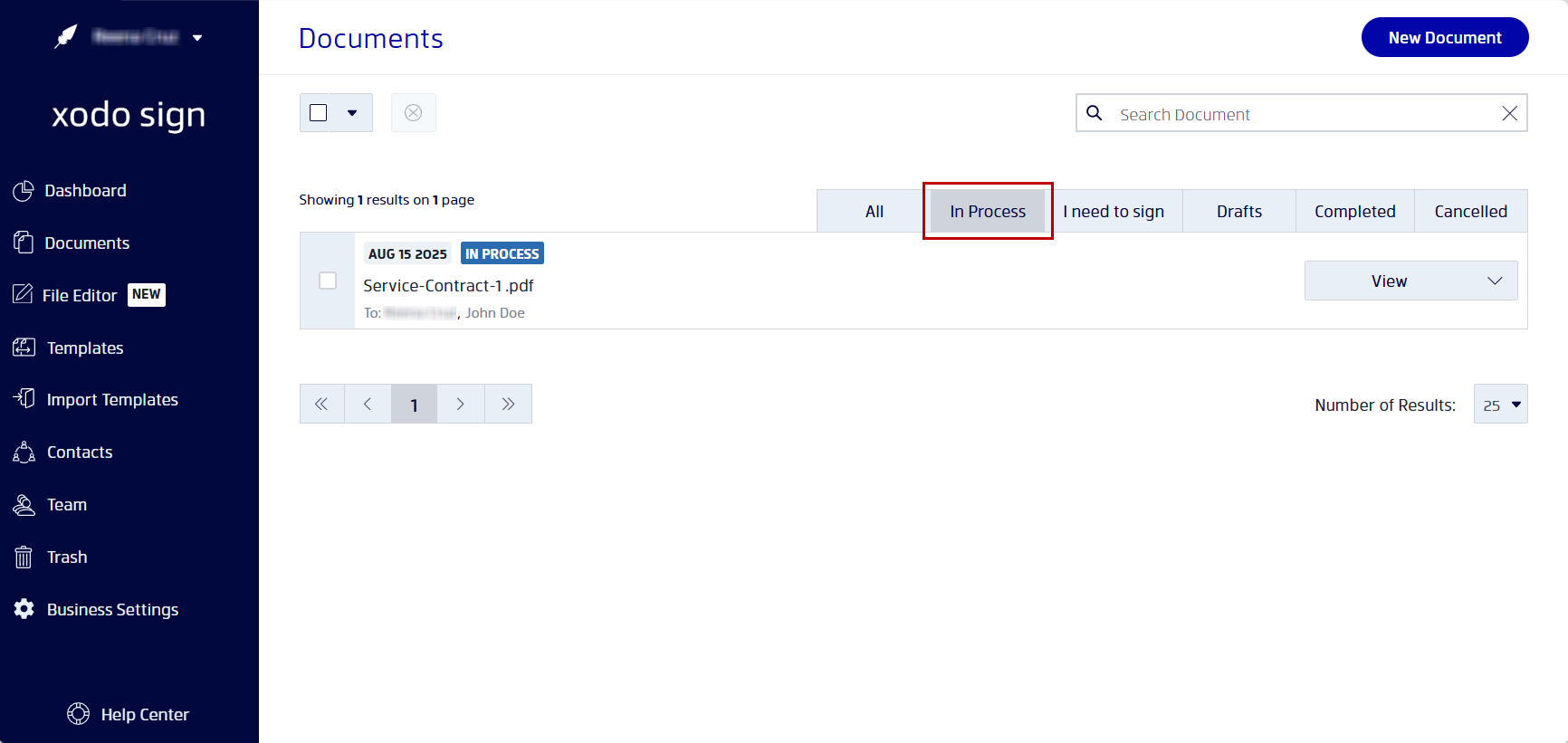
Task: Click the Documents clipboard icon in sidebar
Action: pyautogui.click(x=24, y=243)
